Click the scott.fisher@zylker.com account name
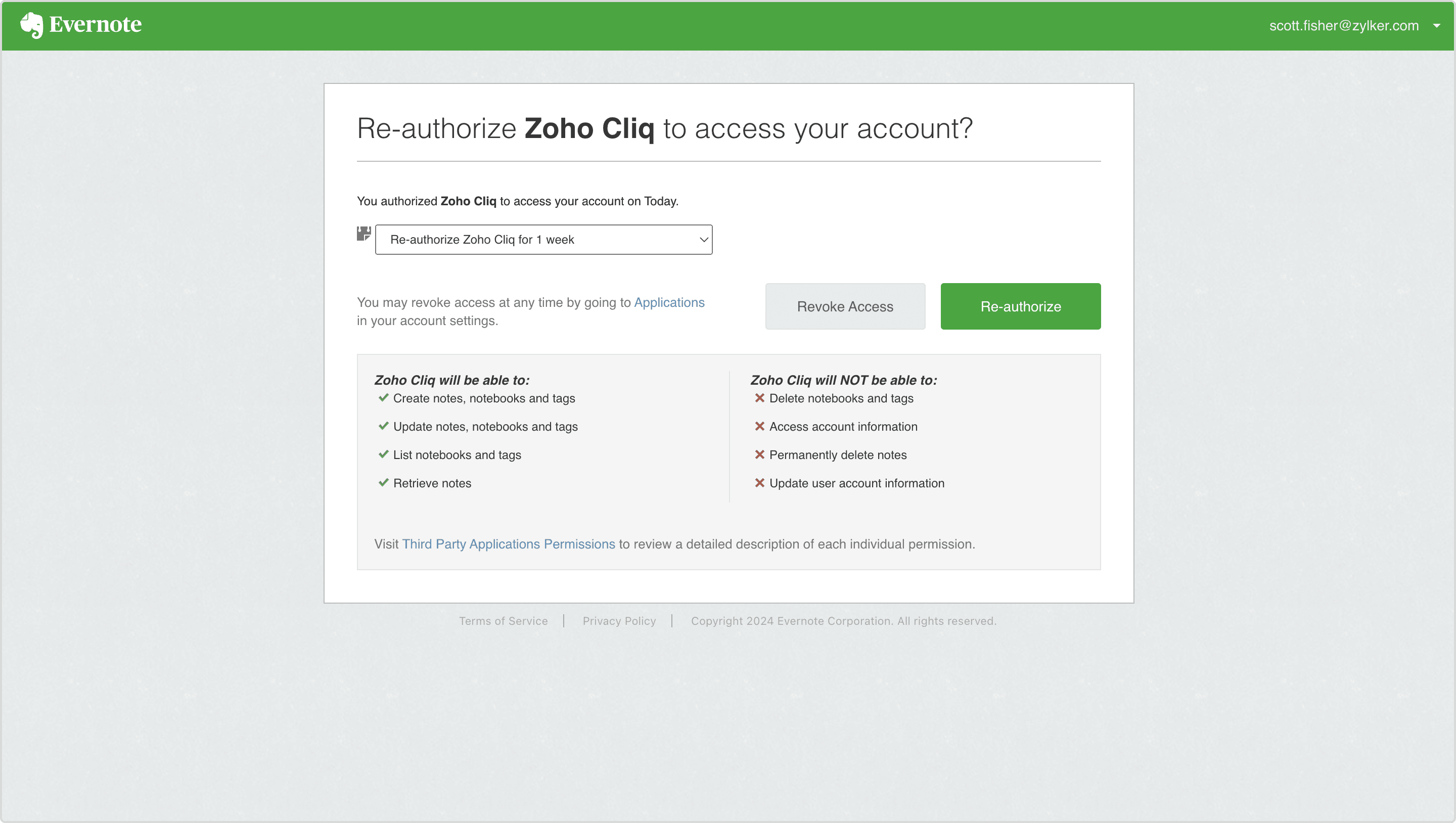Image resolution: width=1456 pixels, height=823 pixels. (x=1344, y=25)
